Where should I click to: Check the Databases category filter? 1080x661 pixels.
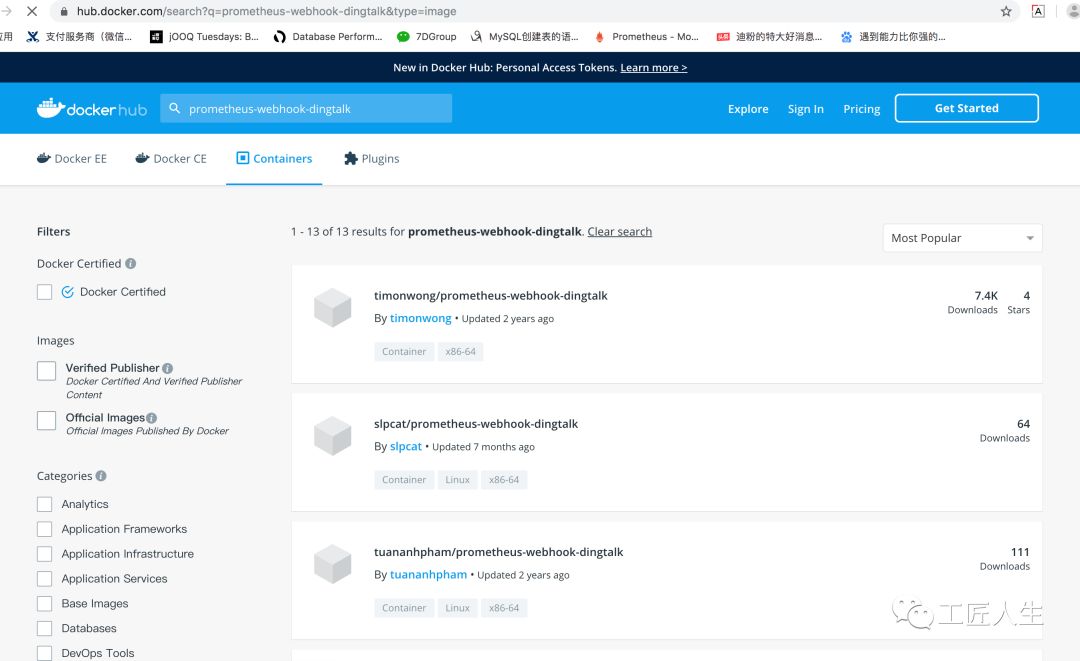44,628
